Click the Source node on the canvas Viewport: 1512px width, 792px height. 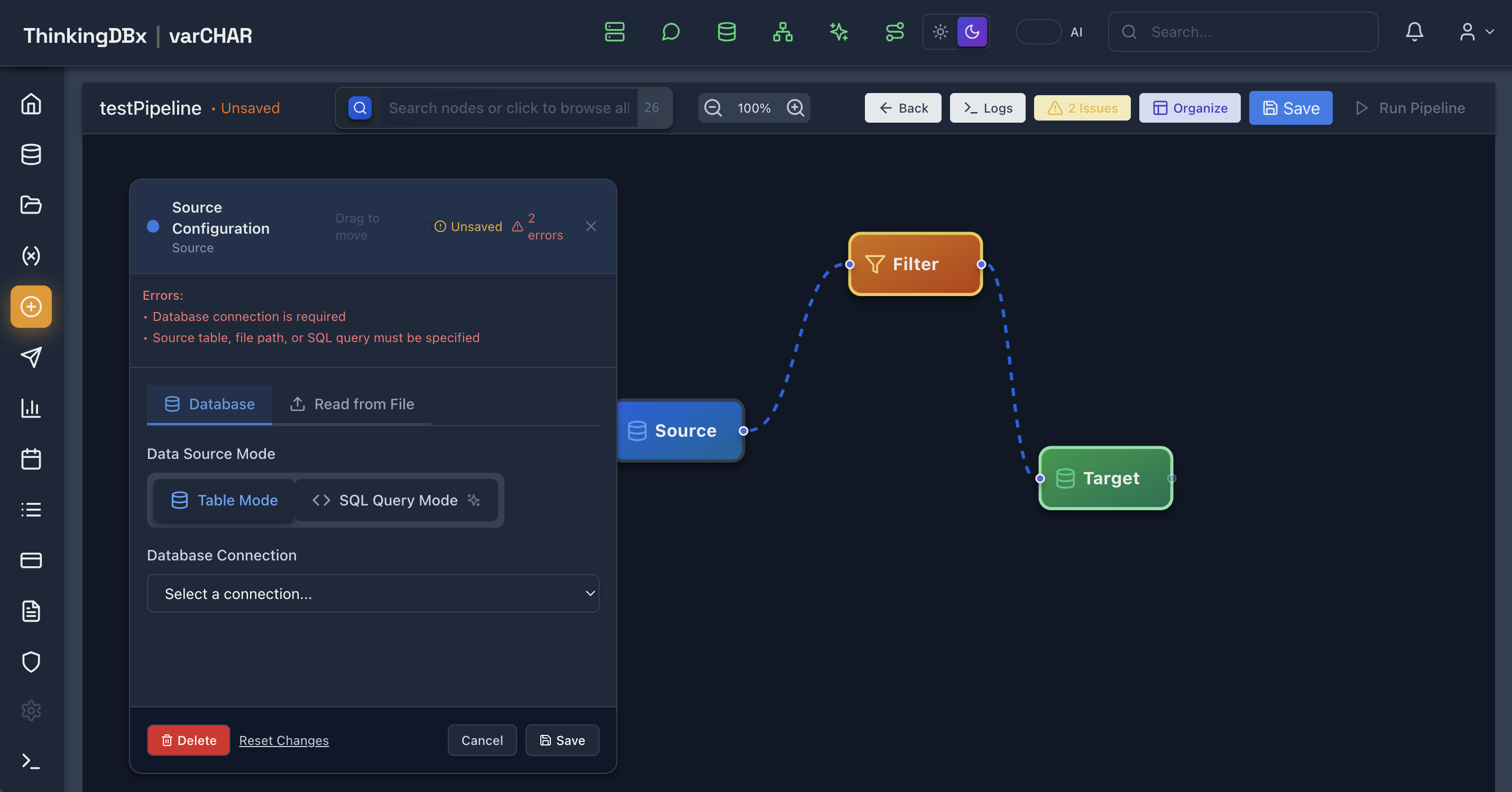679,430
